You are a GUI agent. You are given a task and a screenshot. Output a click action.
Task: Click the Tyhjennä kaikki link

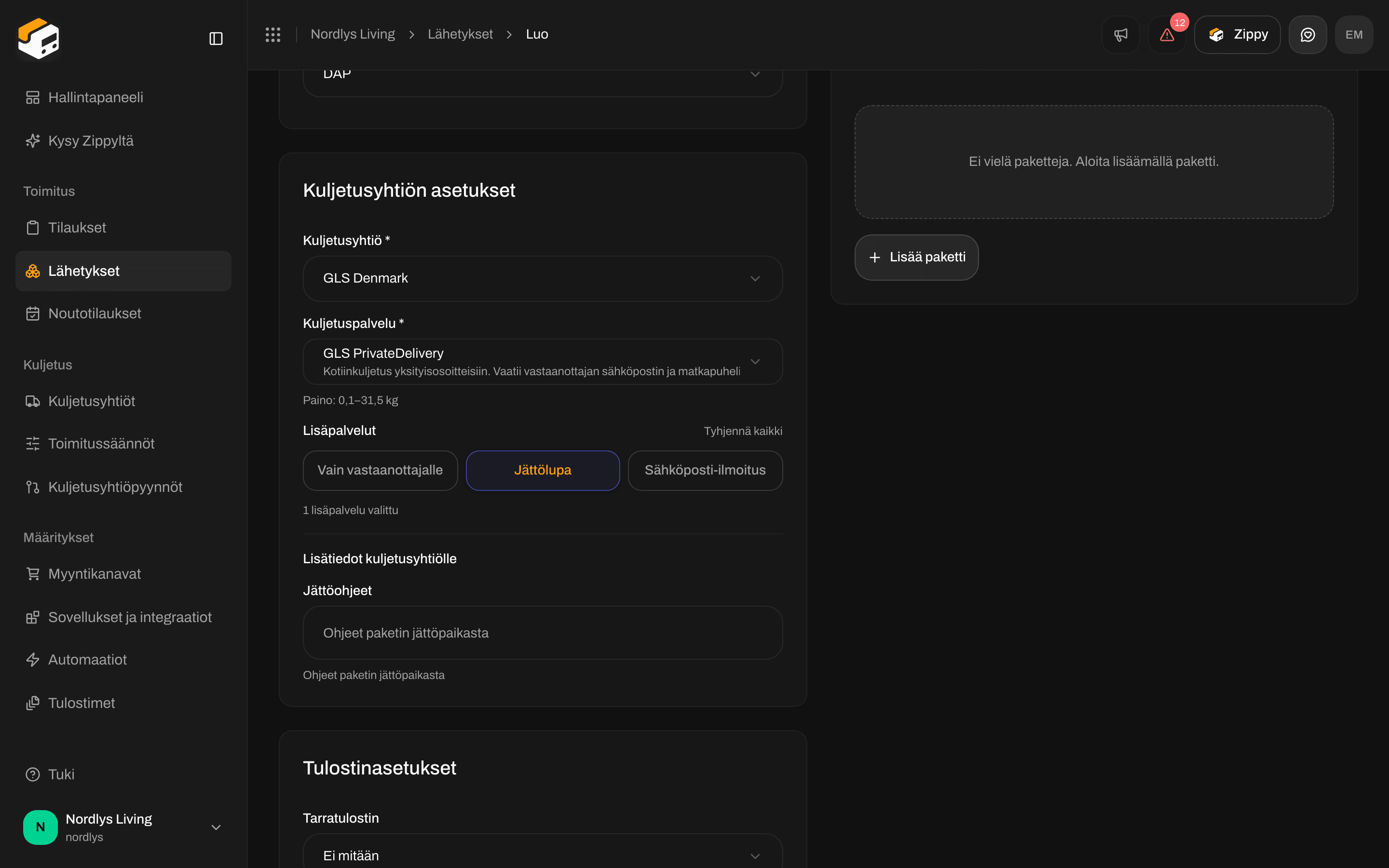743,431
